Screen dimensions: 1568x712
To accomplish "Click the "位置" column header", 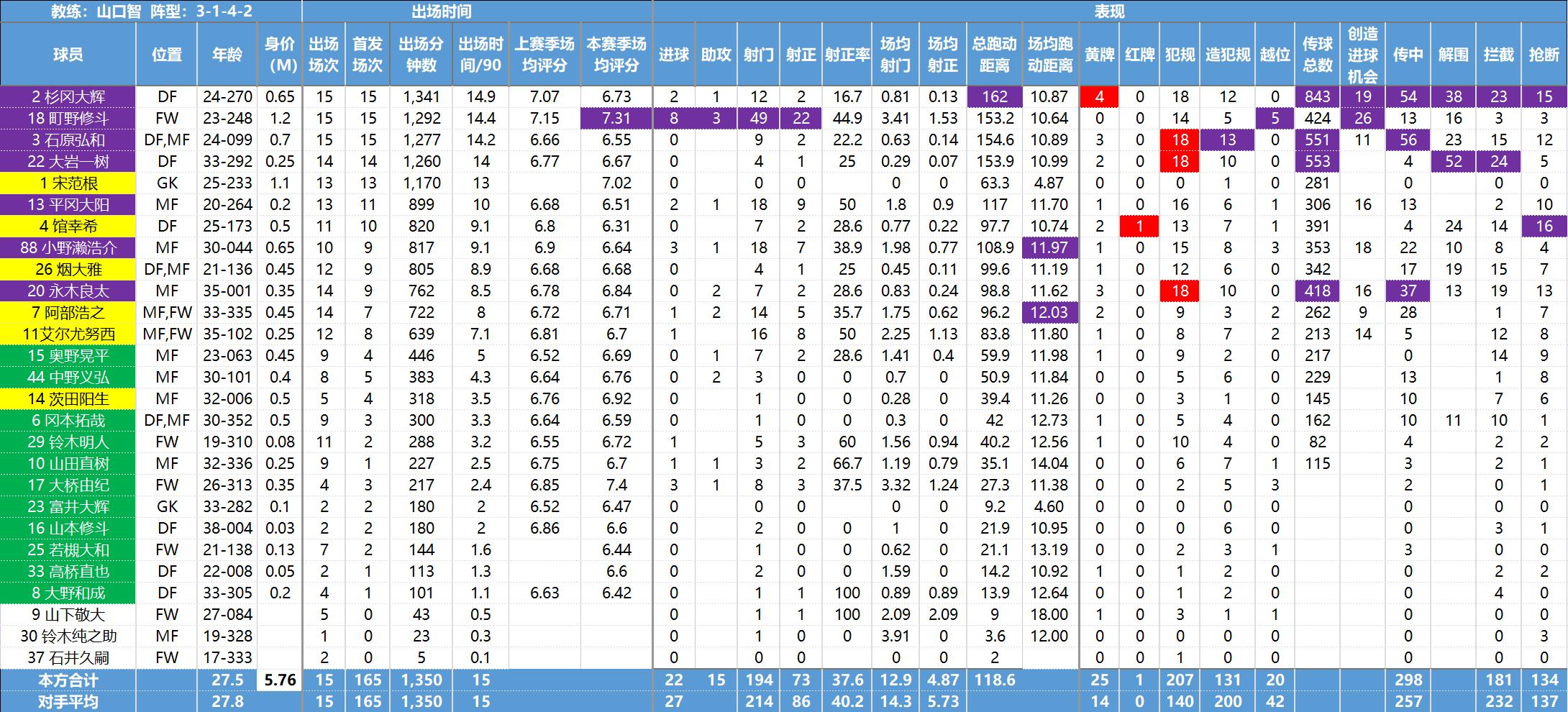I will pyautogui.click(x=167, y=54).
